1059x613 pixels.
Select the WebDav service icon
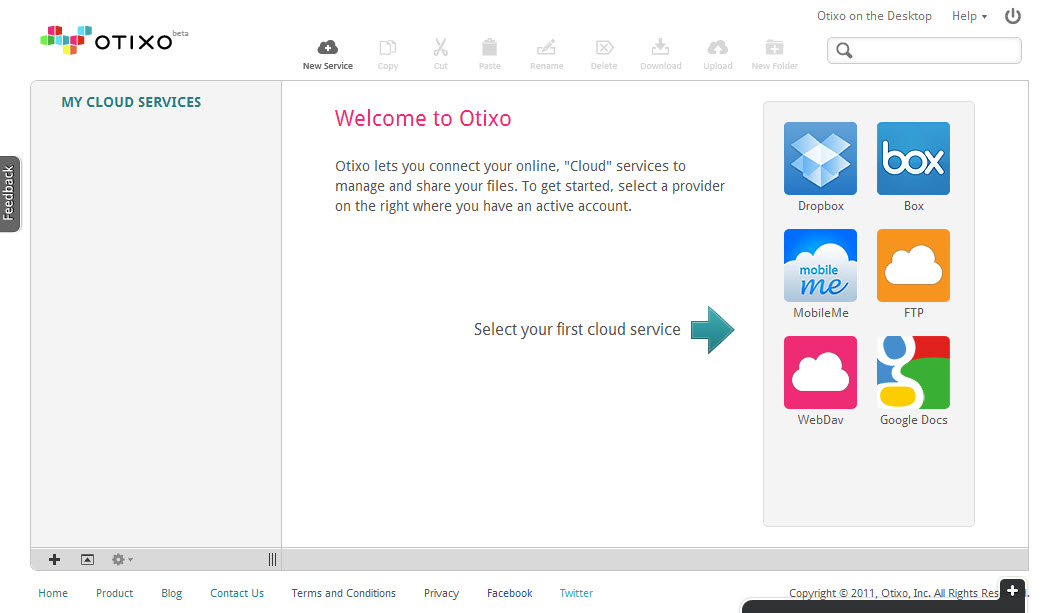820,372
